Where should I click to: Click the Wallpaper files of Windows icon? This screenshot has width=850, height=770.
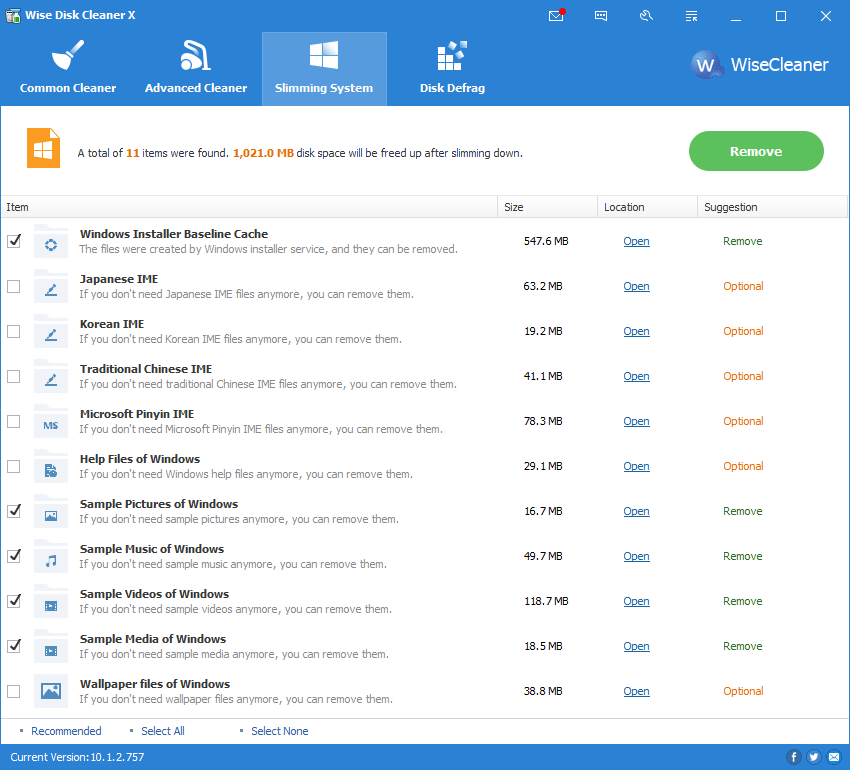coord(51,691)
